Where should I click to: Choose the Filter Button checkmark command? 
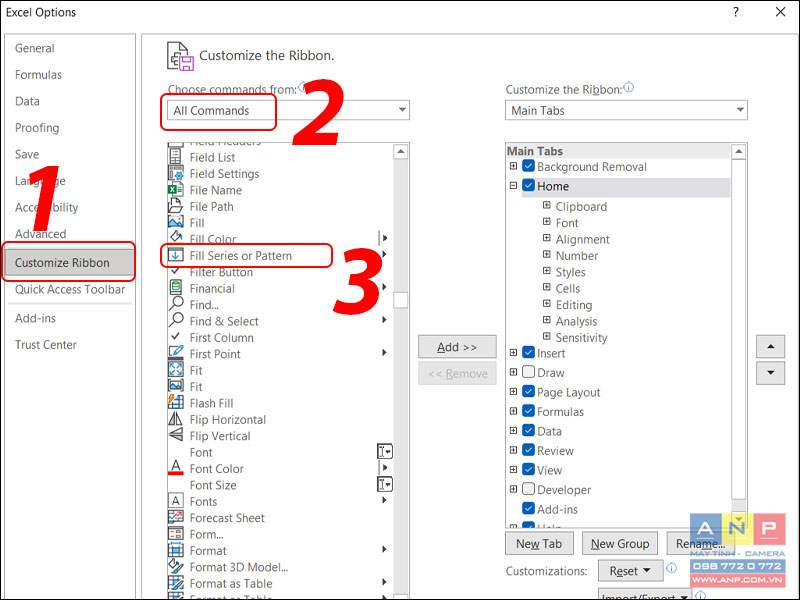(x=176, y=271)
